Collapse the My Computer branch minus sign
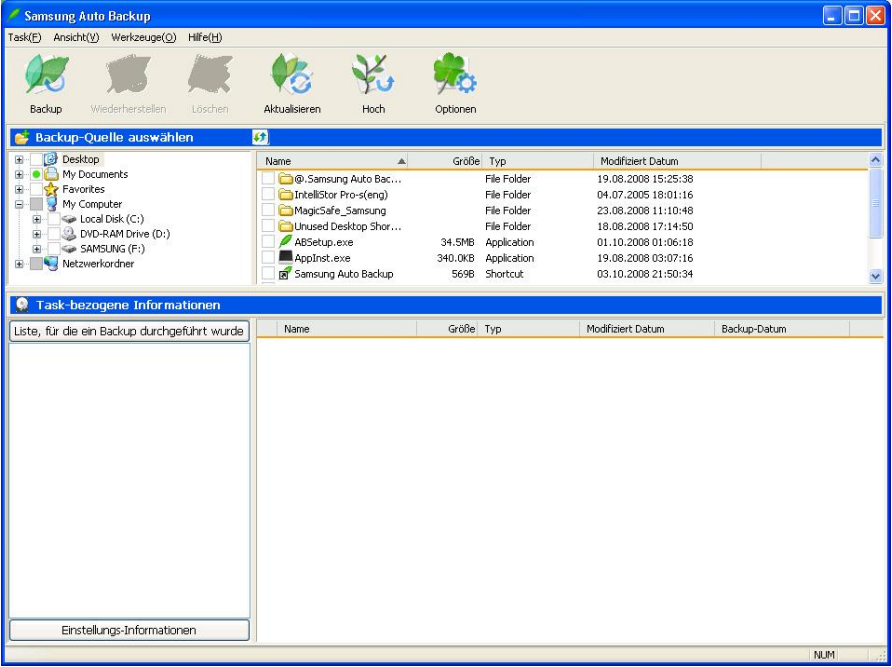Screen dimensions: 892x667 coord(18,204)
